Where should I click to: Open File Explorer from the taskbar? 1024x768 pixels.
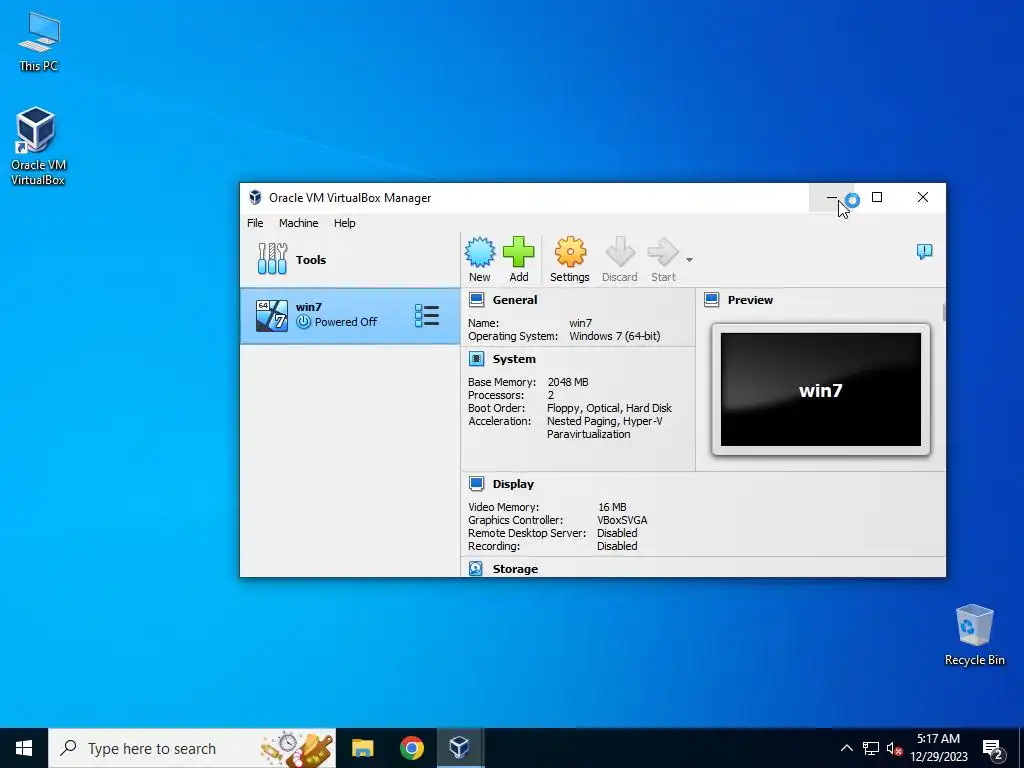[x=362, y=748]
